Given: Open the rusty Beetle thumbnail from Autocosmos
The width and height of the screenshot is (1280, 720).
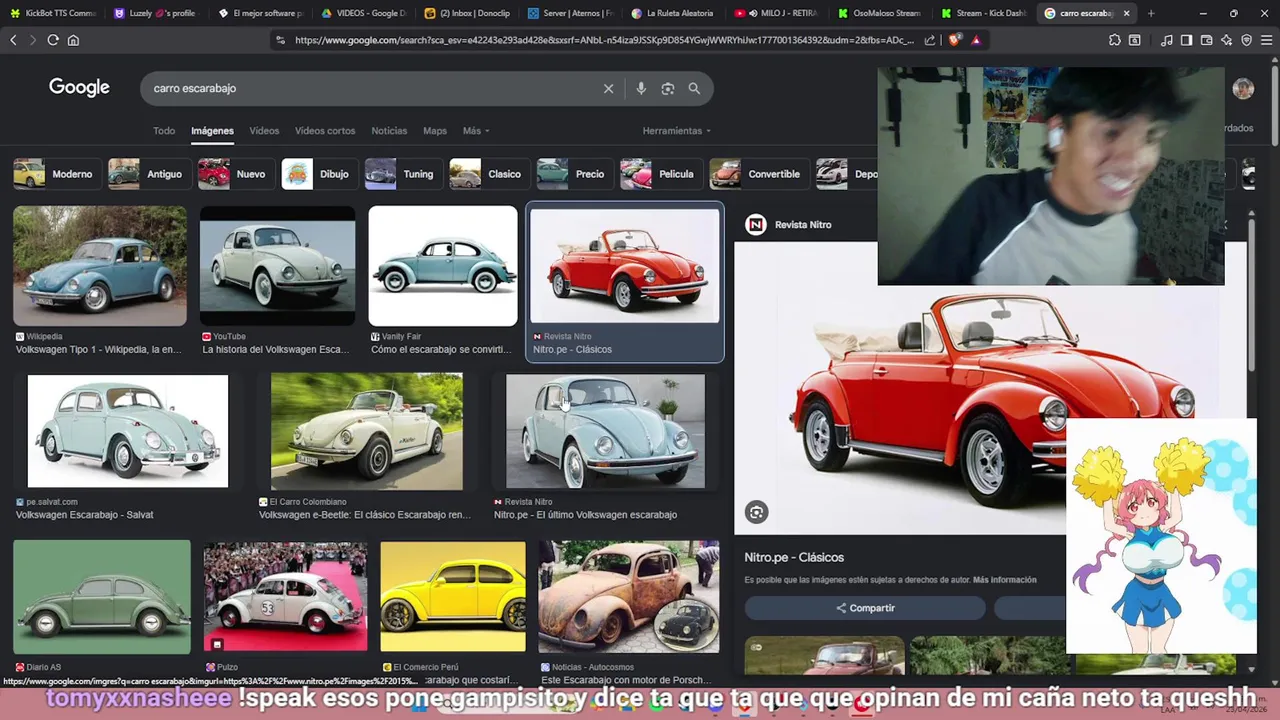Looking at the screenshot, I should tap(629, 596).
